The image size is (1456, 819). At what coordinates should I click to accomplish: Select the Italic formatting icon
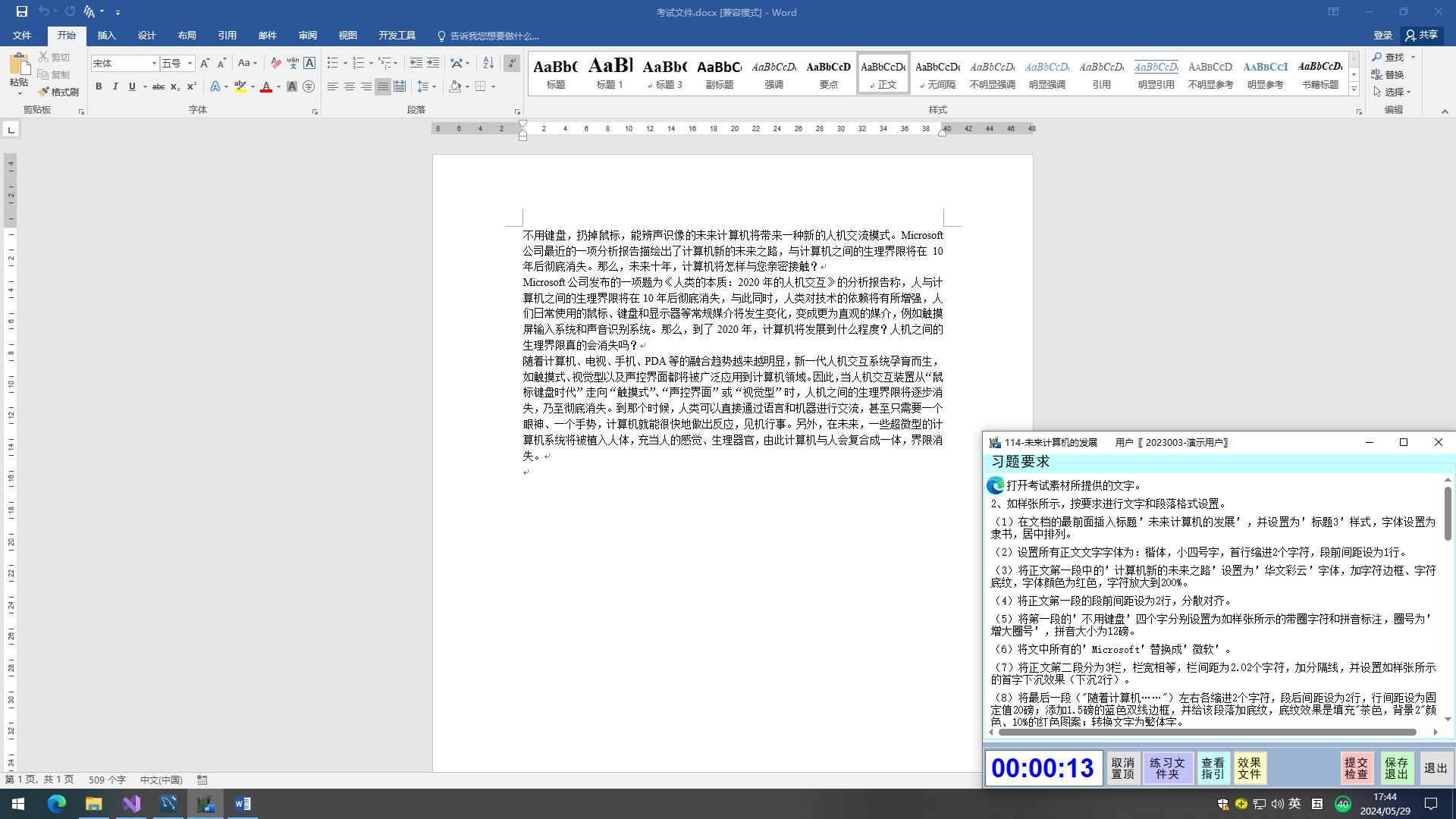pos(114,86)
